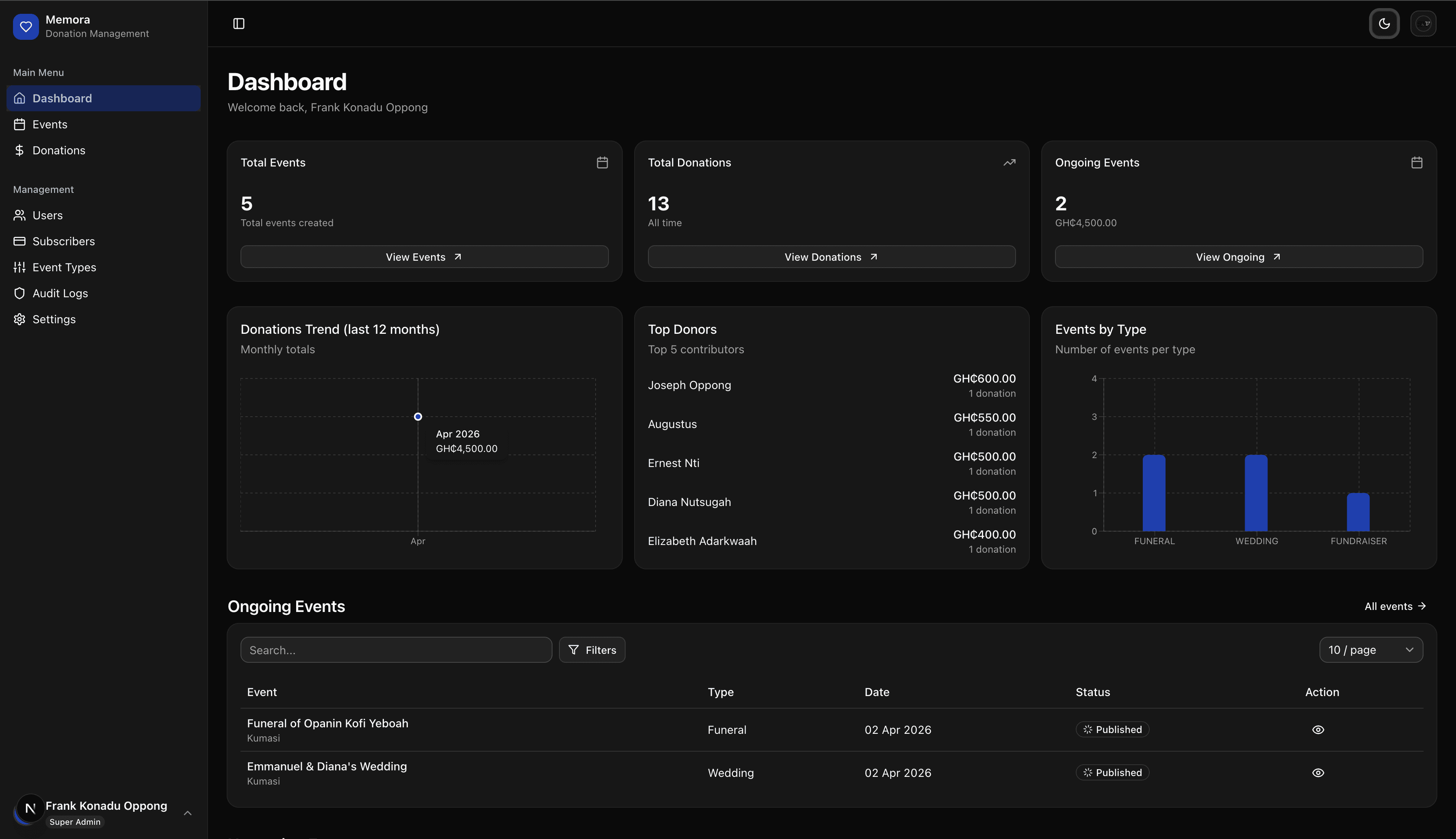
Task: Click the trend icon on Total Donations card
Action: [x=1009, y=162]
